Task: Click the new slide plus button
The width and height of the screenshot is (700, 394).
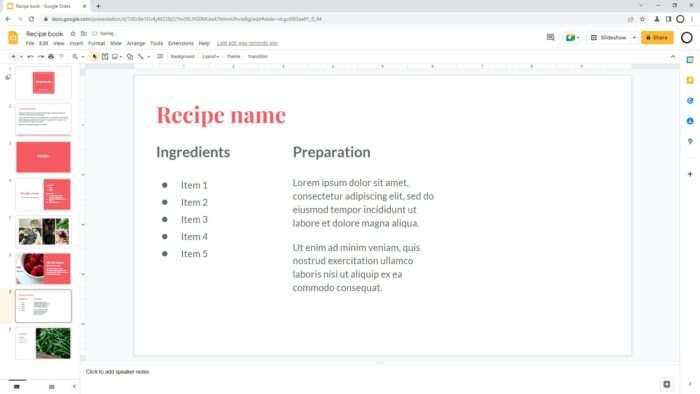Action: [13, 57]
